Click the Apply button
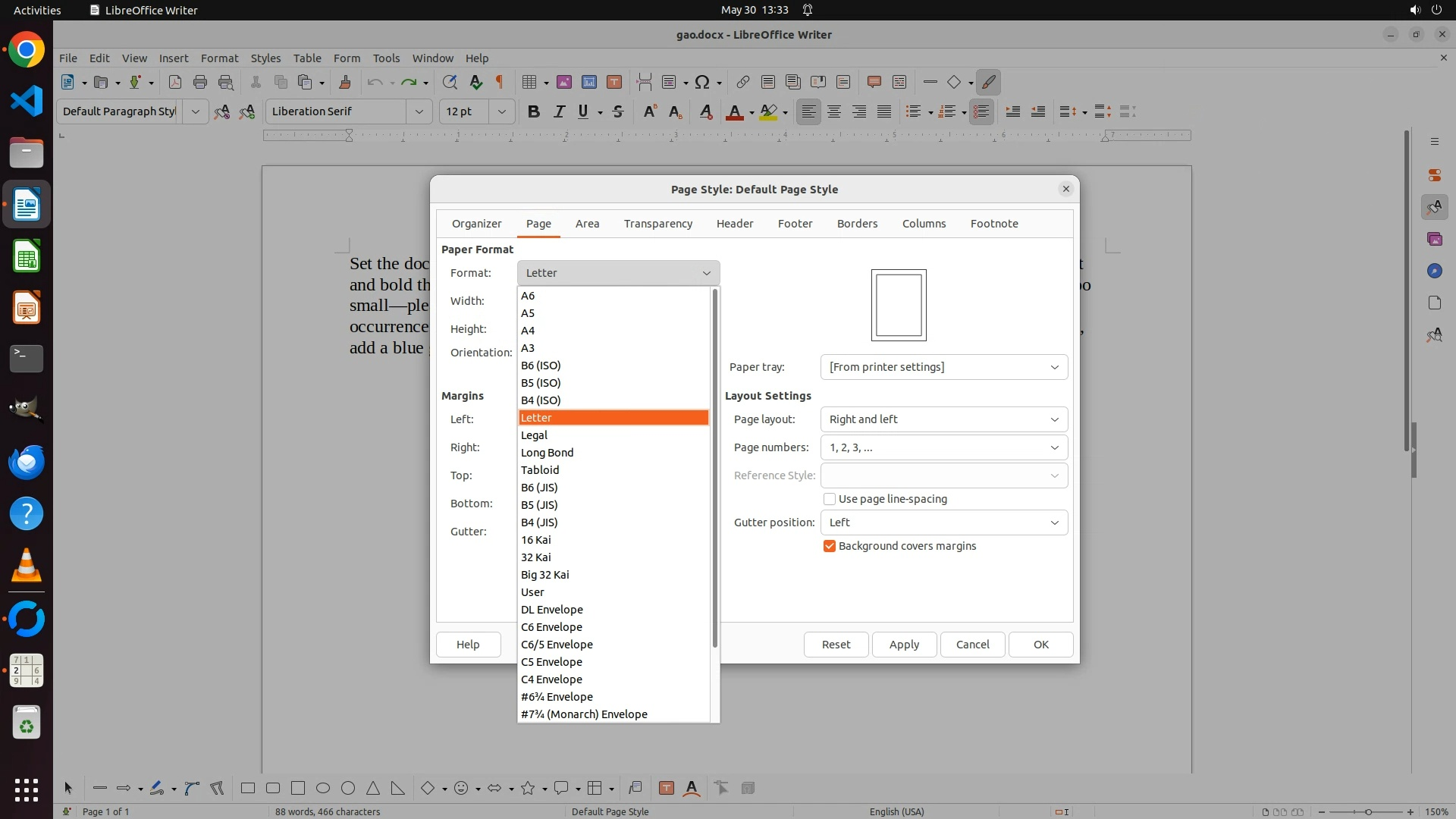Viewport: 1456px width, 819px height. click(x=904, y=645)
